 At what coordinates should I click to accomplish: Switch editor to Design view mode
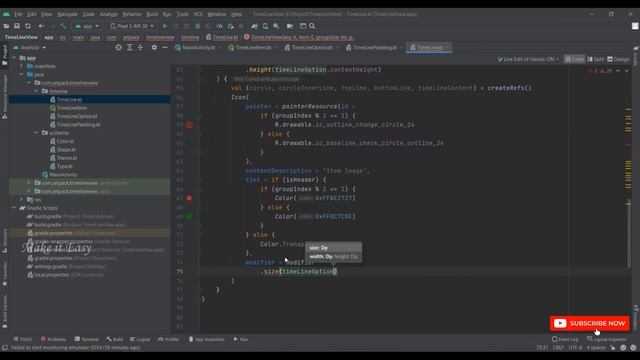click(x=618, y=59)
